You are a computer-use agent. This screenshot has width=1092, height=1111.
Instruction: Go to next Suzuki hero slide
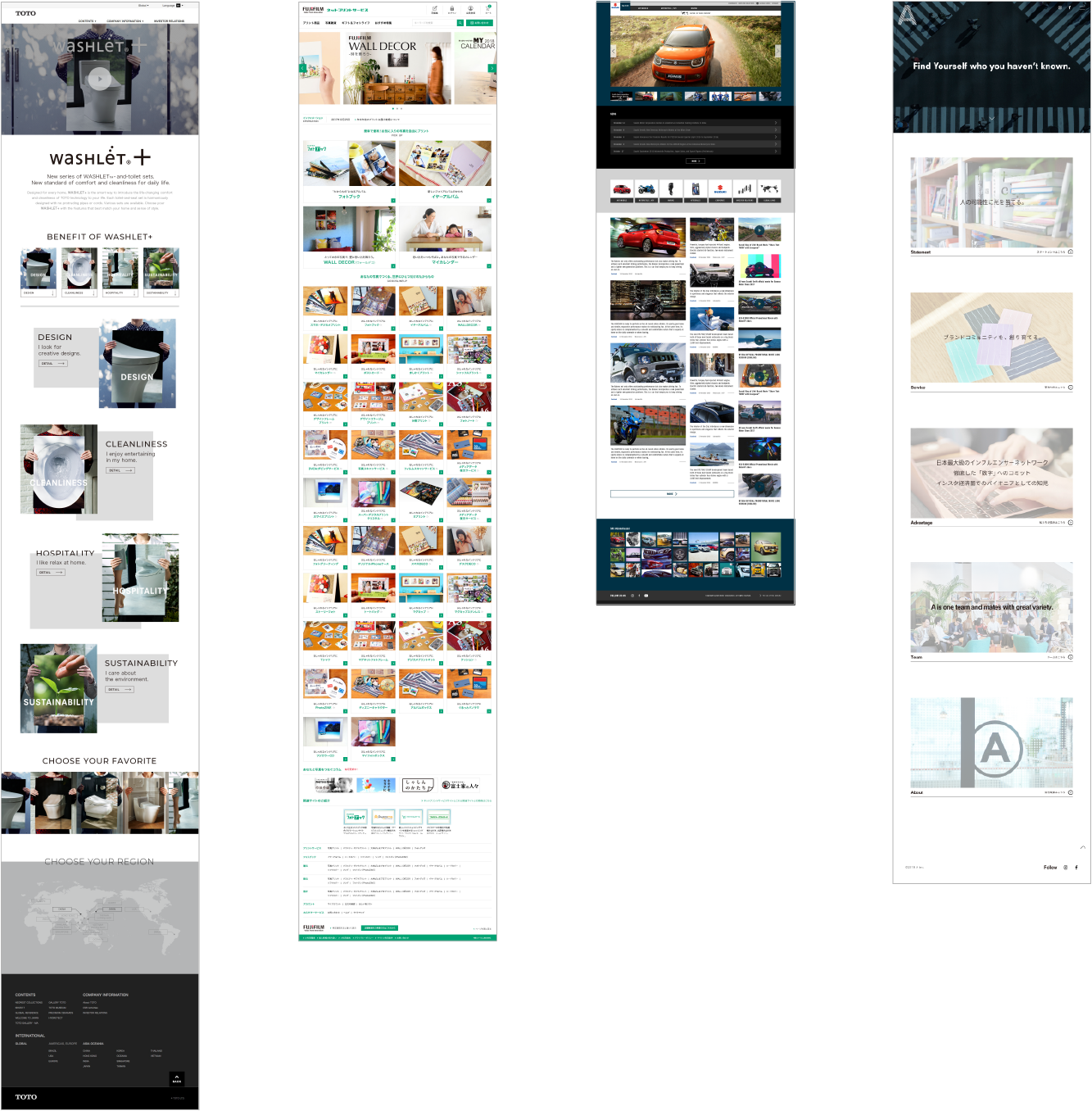777,51
